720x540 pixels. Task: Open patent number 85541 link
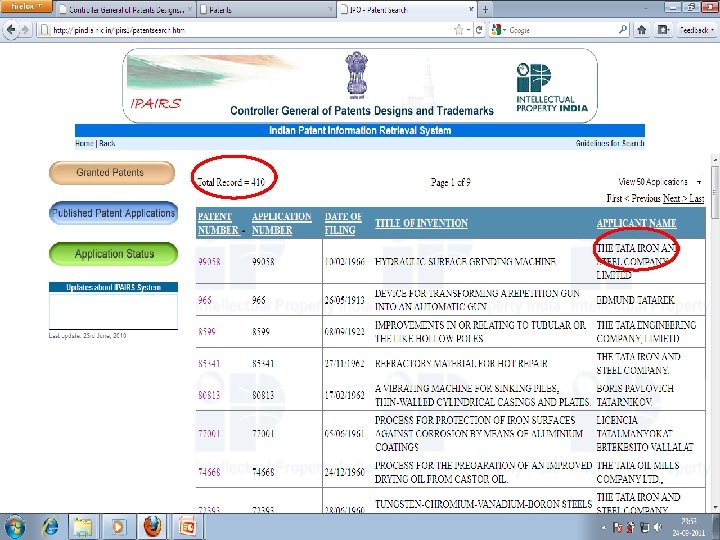click(209, 364)
